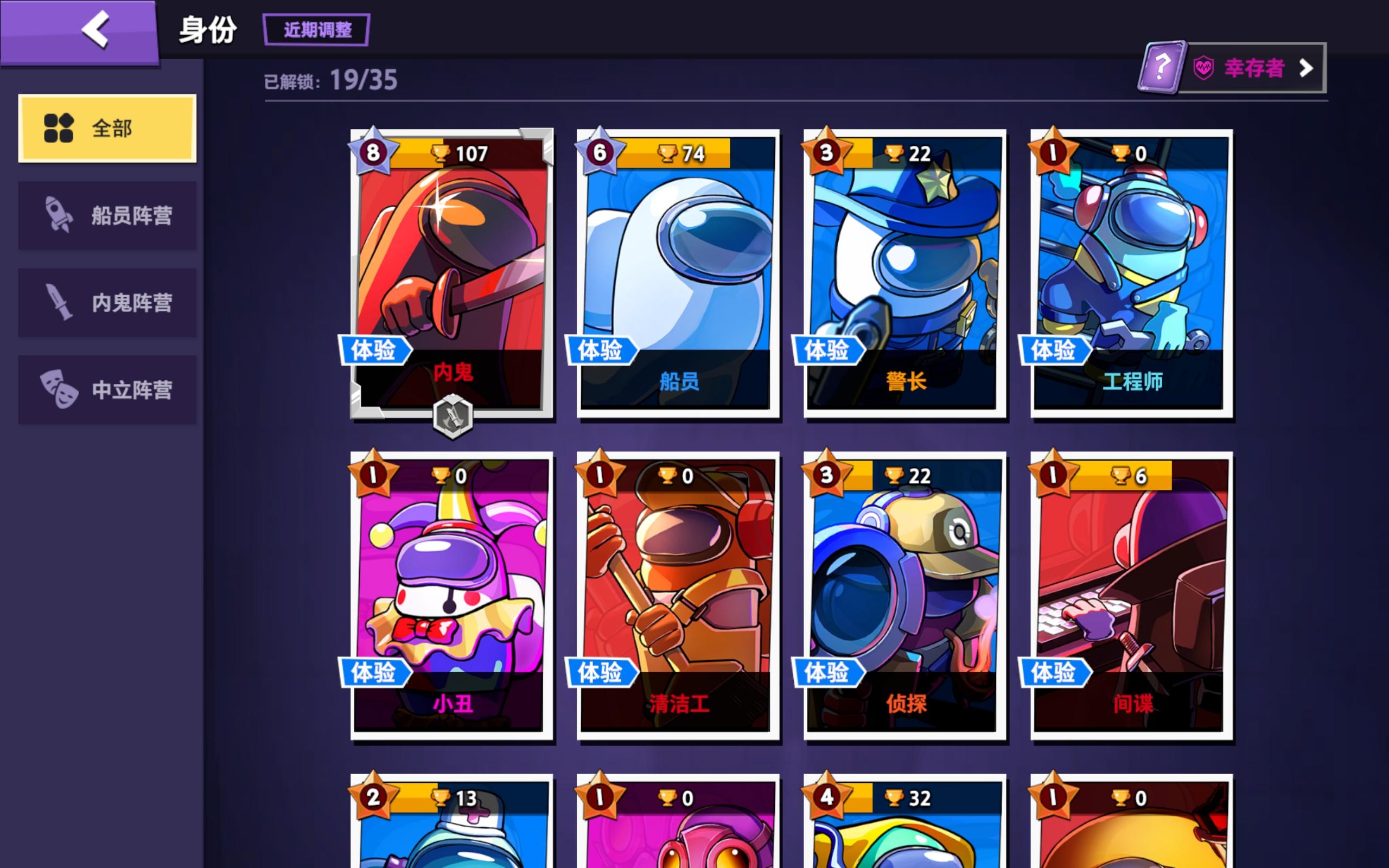Open the 清洁工 identity card
This screenshot has width=1389, height=868.
point(678,596)
